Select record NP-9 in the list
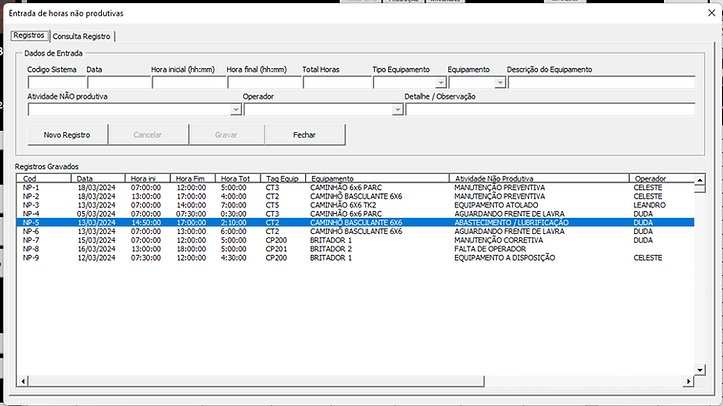The height and width of the screenshot is (406, 723). (355, 258)
